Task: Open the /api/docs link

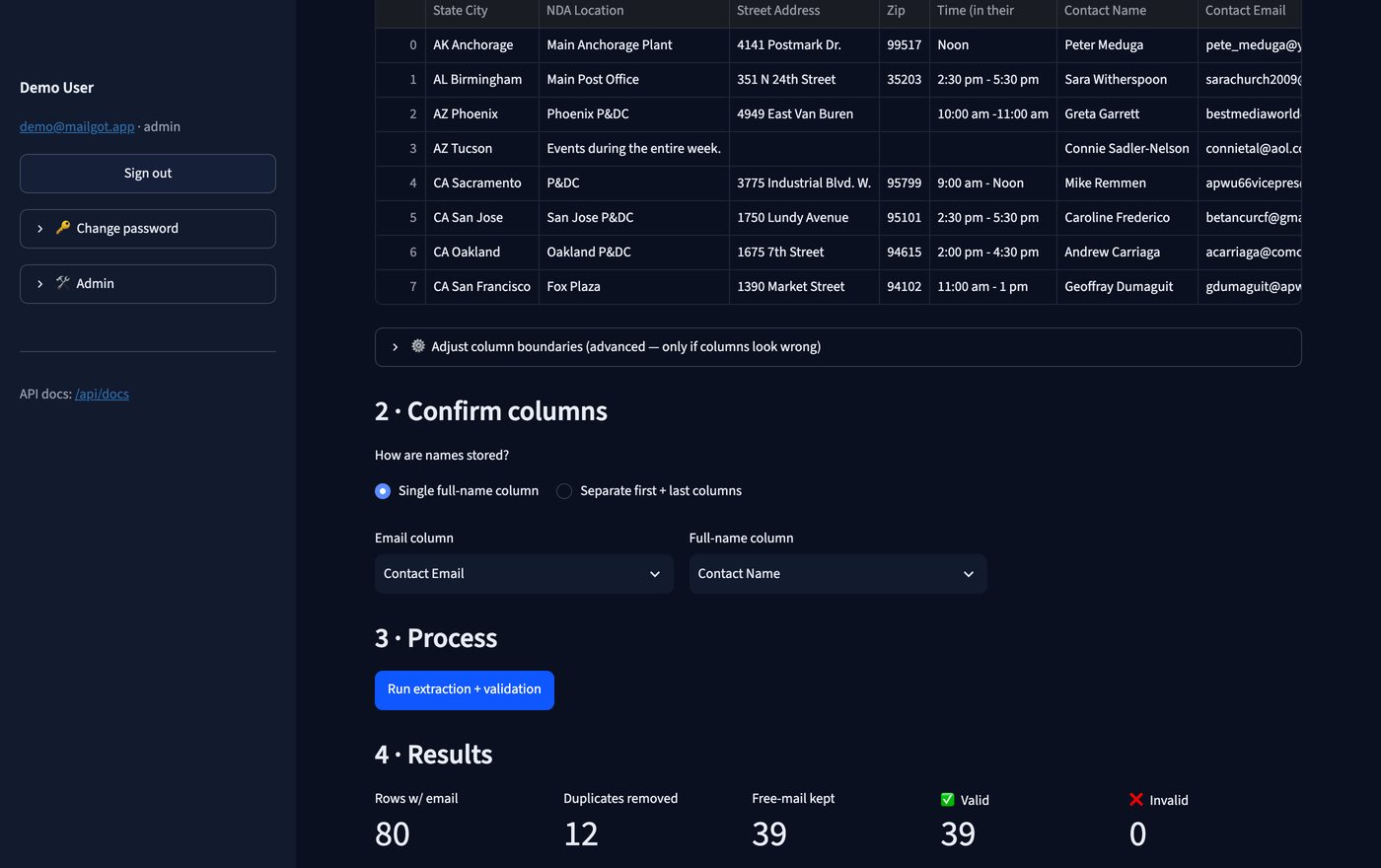Action: click(x=102, y=394)
